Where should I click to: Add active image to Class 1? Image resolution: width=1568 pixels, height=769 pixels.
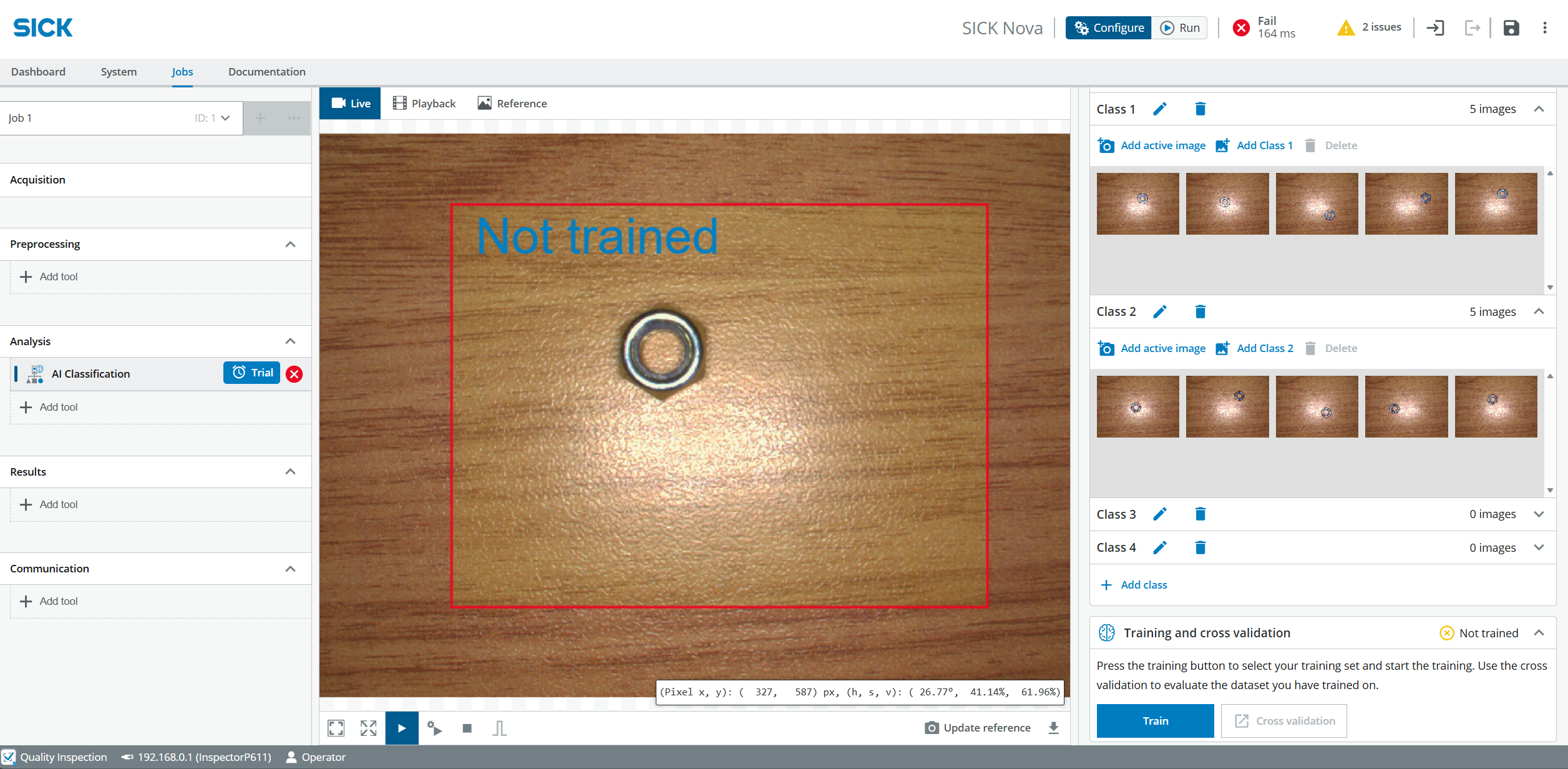tap(1151, 145)
